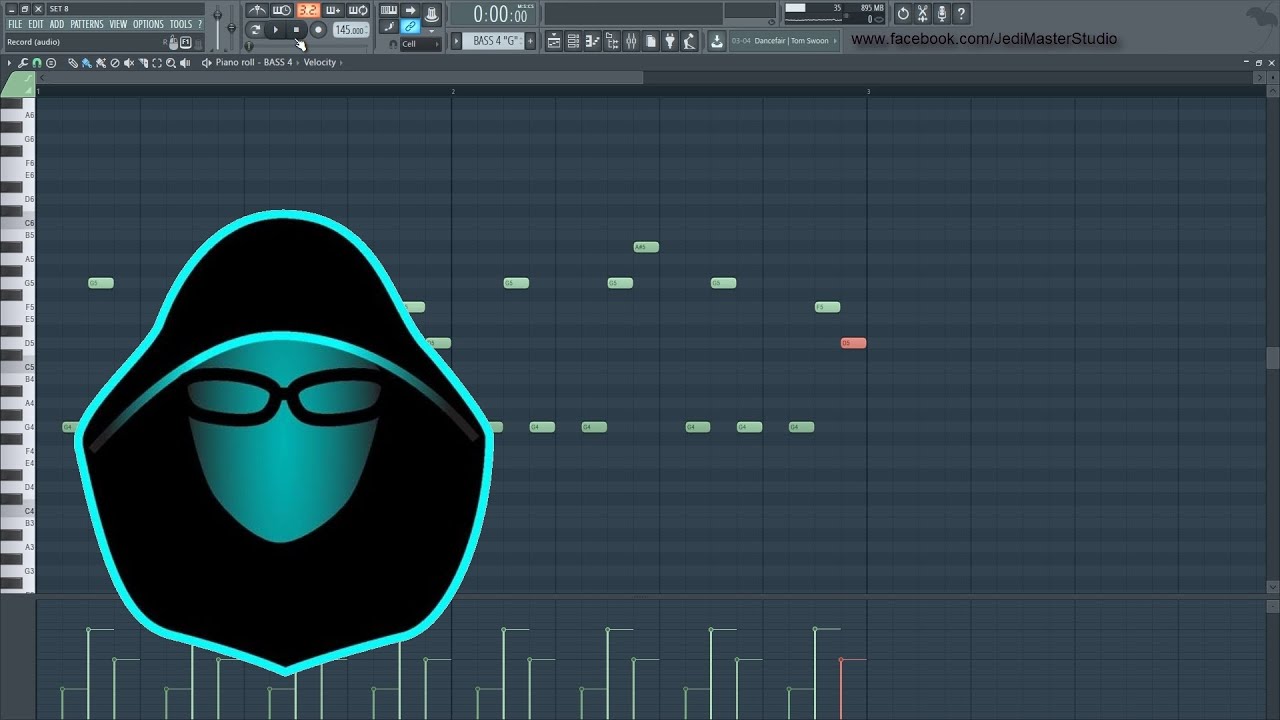Click the A#5 note in piano roll
1280x720 pixels.
click(646, 247)
